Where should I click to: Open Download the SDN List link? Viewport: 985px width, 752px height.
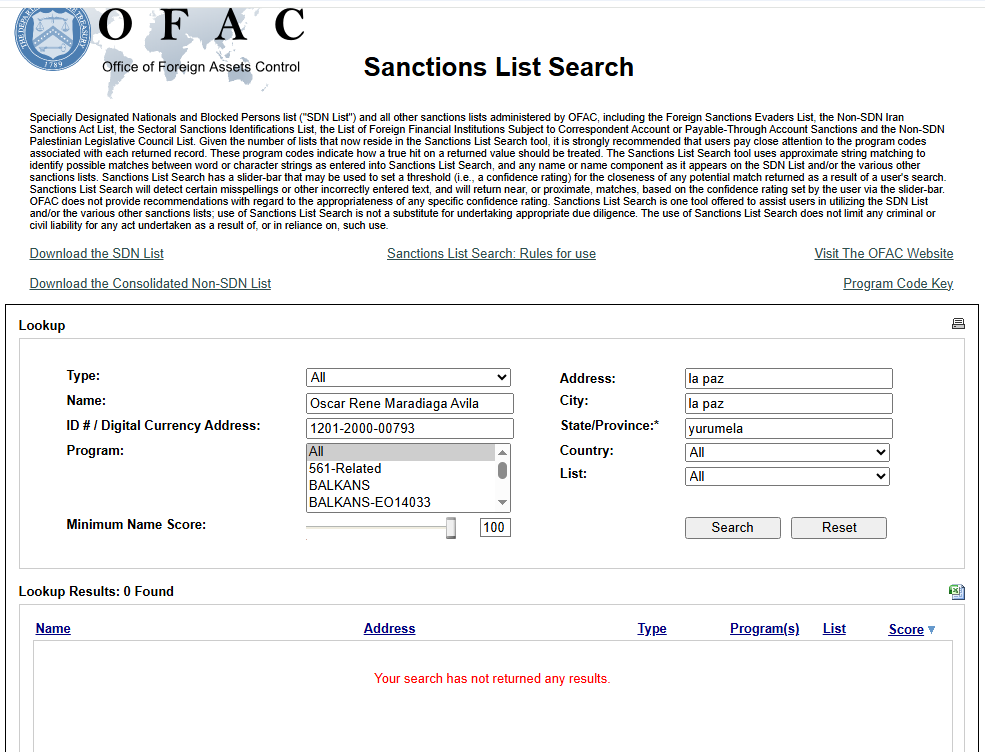[x=97, y=254]
